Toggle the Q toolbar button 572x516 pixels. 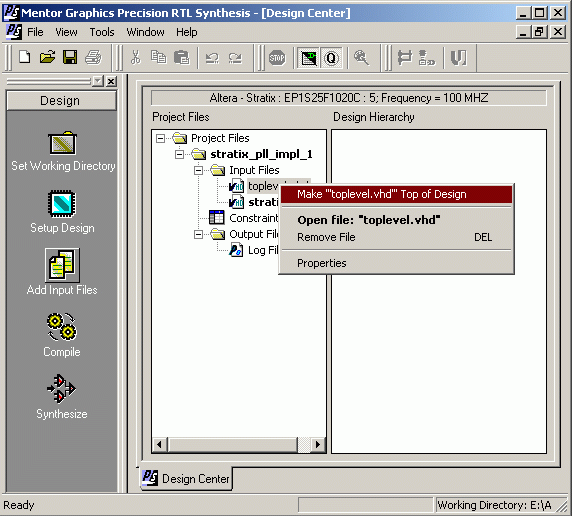[331, 58]
